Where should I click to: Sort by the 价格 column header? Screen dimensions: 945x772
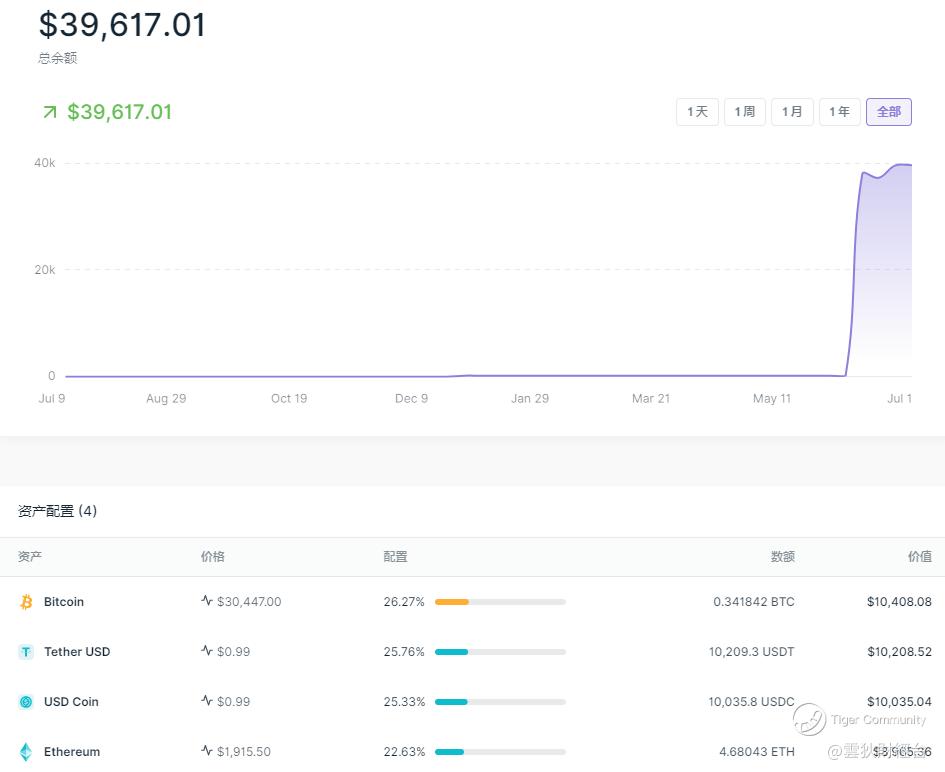coord(212,556)
